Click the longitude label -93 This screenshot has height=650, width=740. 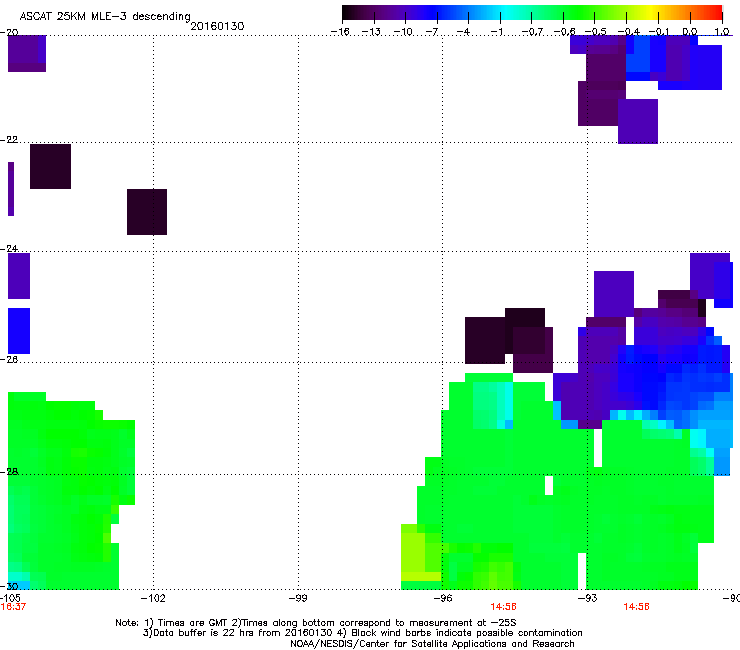[x=588, y=598]
